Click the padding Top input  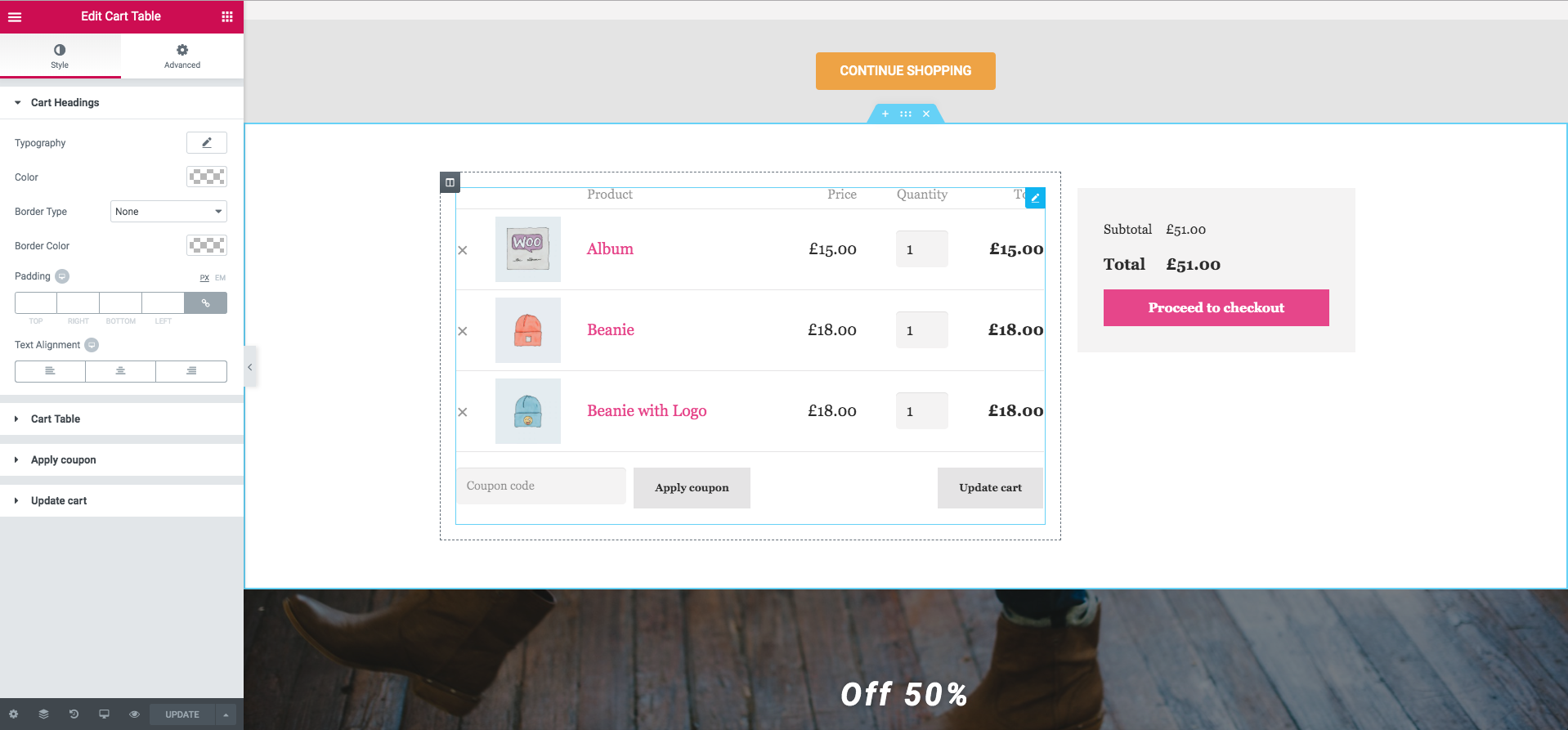tap(36, 303)
